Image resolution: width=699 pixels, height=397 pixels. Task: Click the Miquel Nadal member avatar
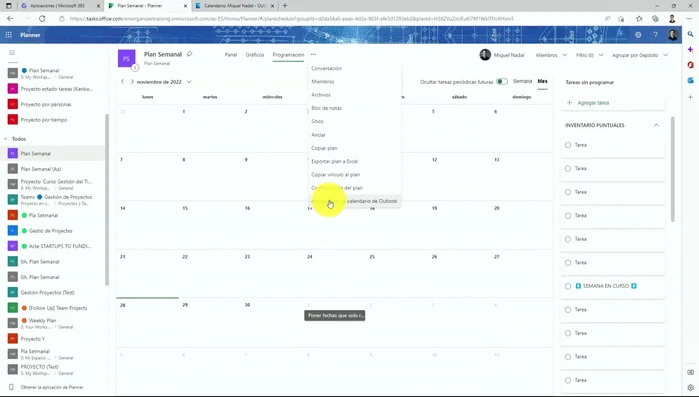pyautogui.click(x=485, y=55)
